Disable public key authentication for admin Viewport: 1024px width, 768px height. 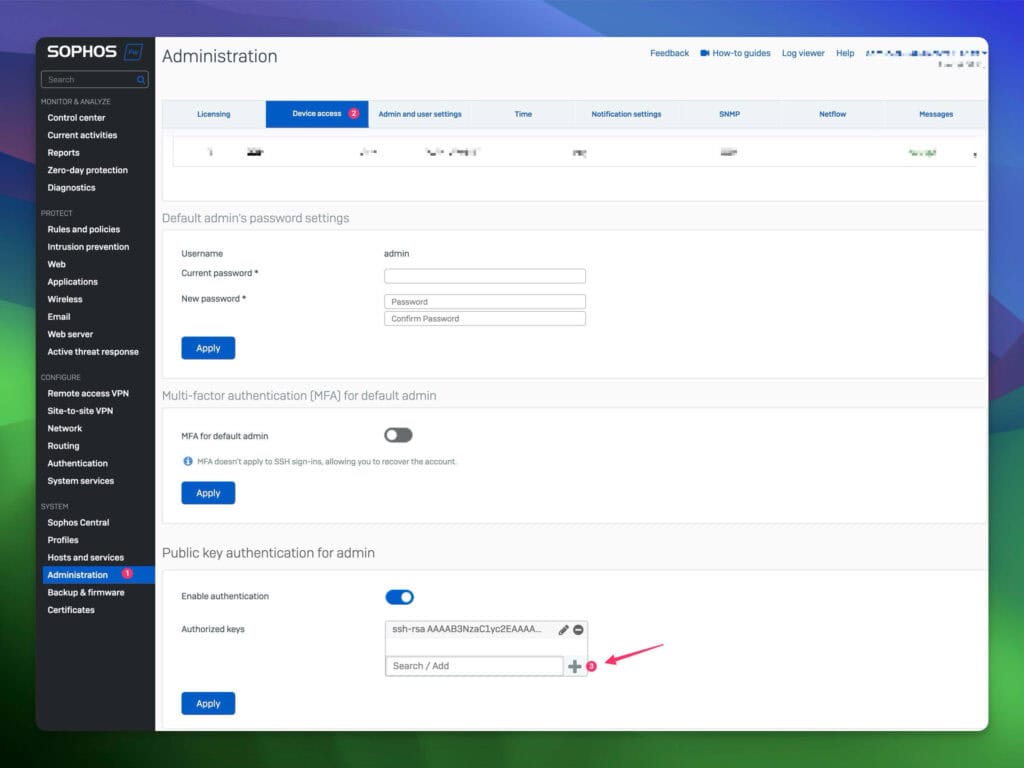pos(399,596)
